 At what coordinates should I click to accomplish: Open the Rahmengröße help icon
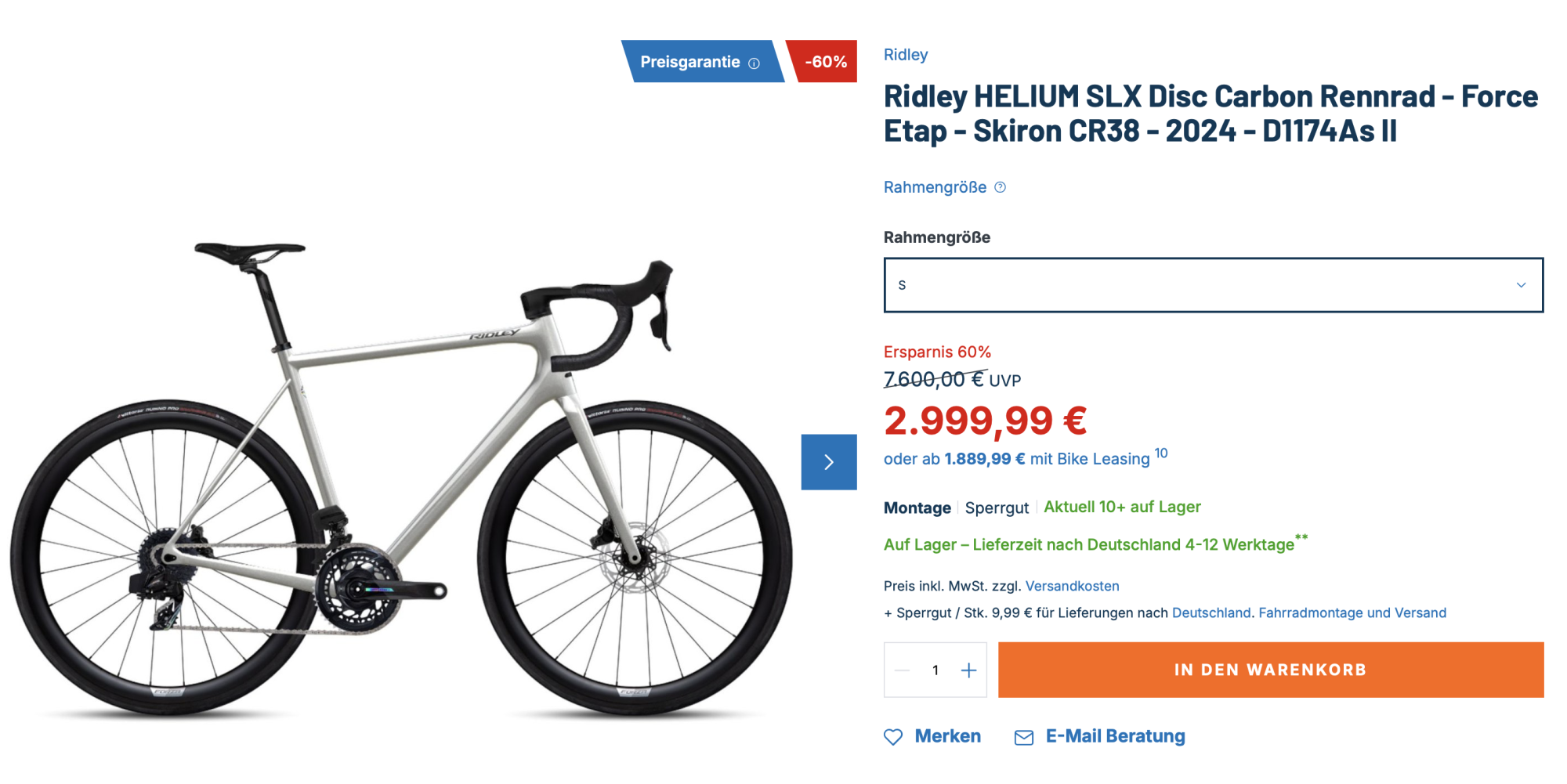coord(1000,187)
